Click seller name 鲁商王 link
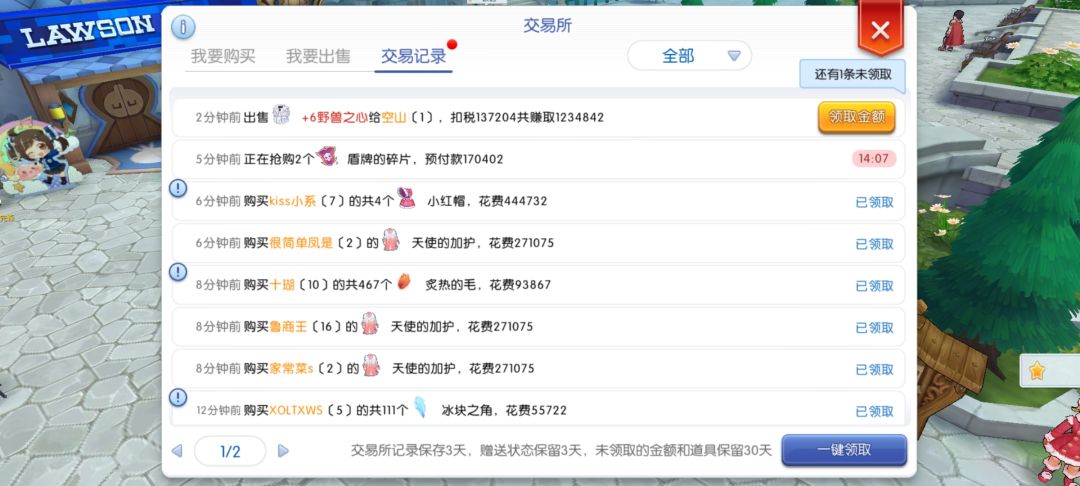Viewport: 1080px width, 486px height. [288, 326]
